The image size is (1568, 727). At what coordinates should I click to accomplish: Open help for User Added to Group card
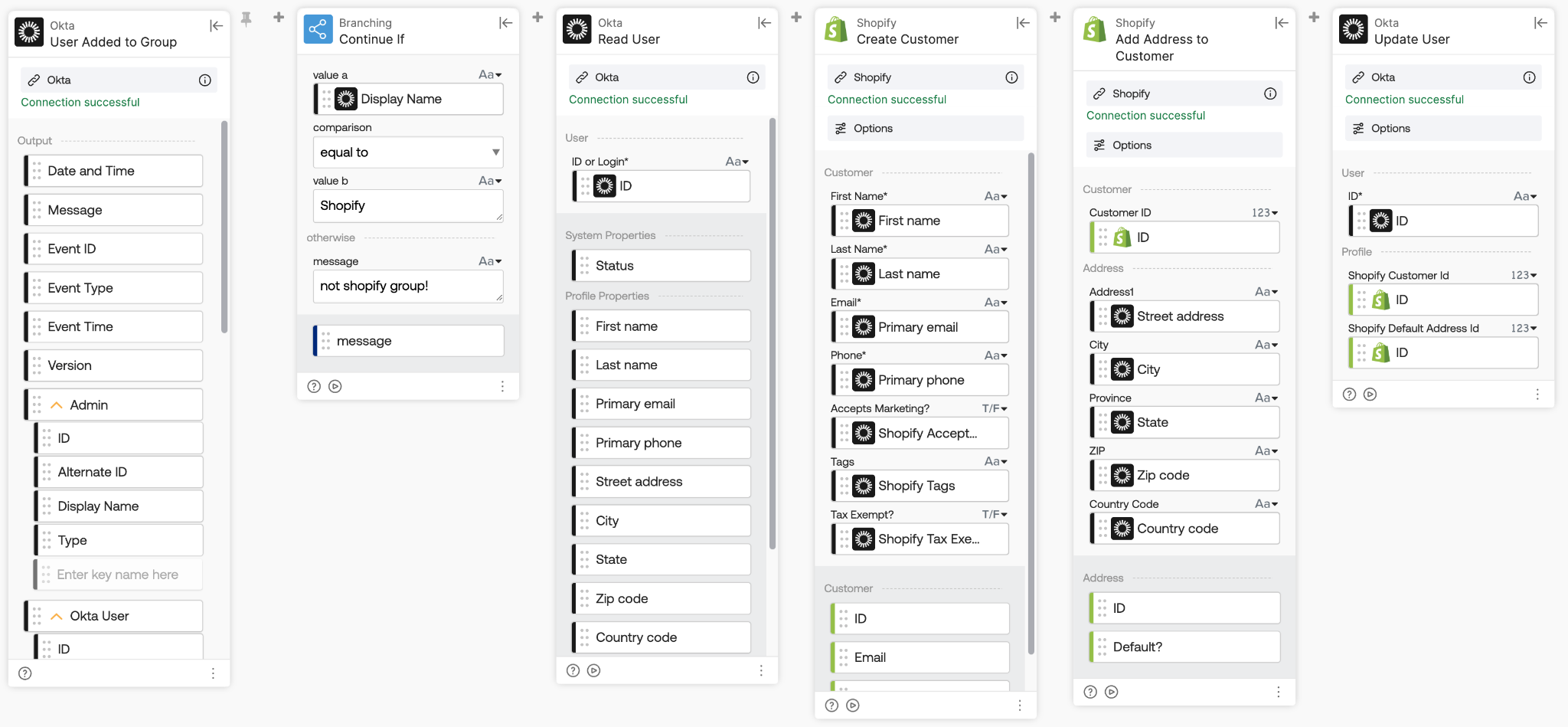(25, 673)
